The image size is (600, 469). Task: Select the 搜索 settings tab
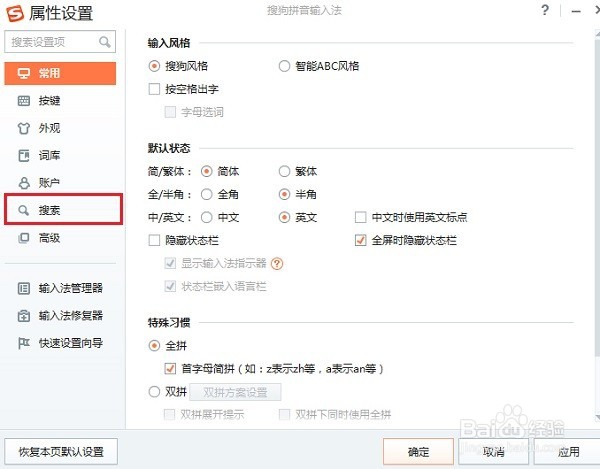[x=63, y=209]
